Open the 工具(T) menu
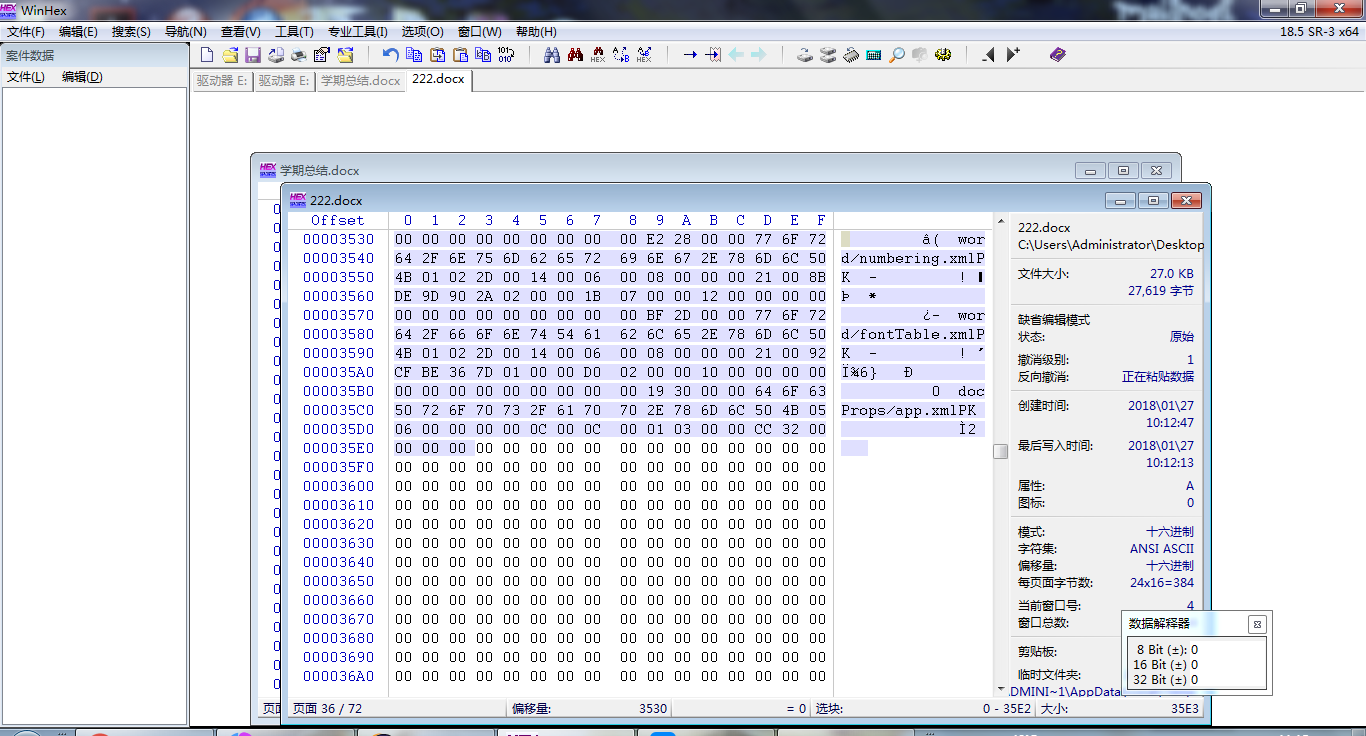Image resolution: width=1366 pixels, height=736 pixels. coord(294,32)
